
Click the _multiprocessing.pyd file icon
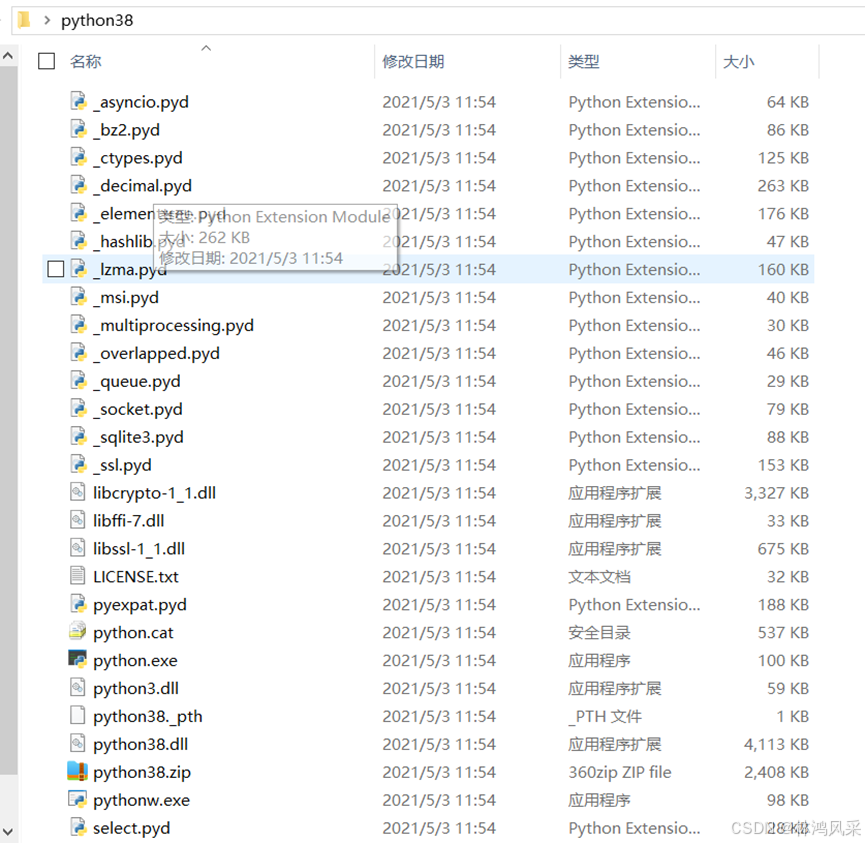pos(78,325)
